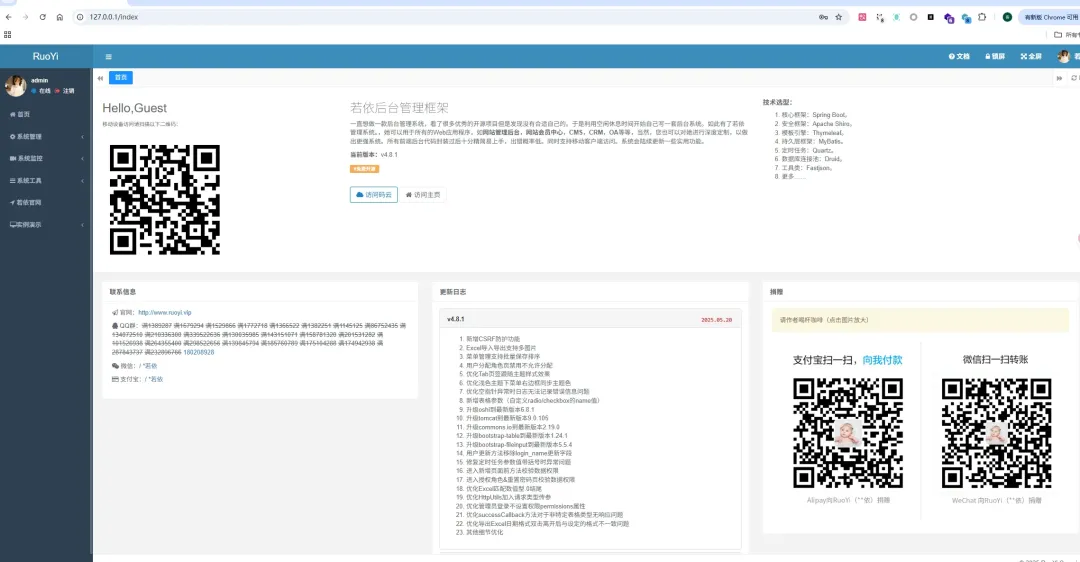Open the bookmarks folder icon at right
This screenshot has height=562, width=1080.
pyautogui.click(x=1058, y=34)
